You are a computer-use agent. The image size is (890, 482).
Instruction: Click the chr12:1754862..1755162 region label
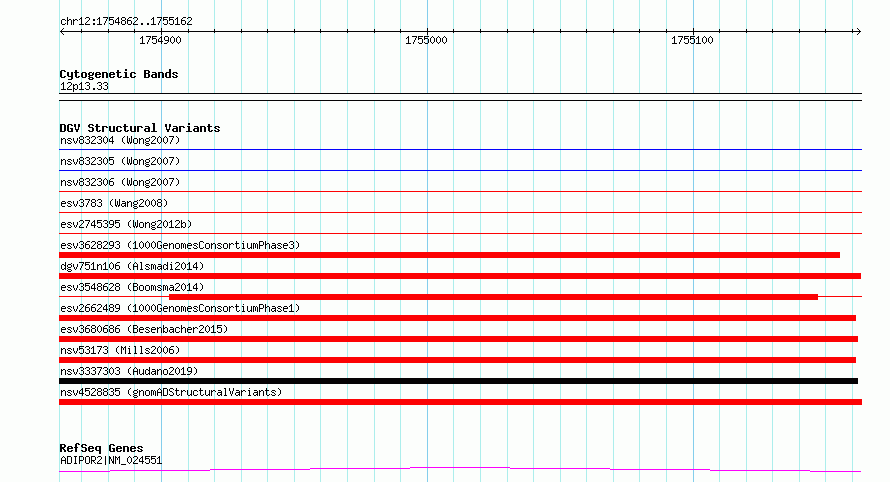(126, 22)
